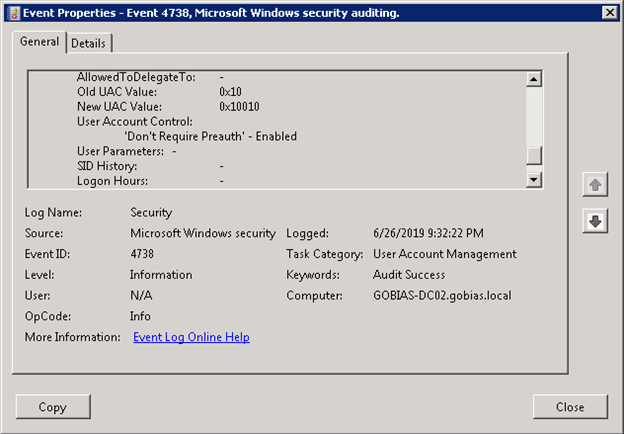Click the previous event up arrow button
Viewport: 624px width, 434px height.
tap(595, 185)
